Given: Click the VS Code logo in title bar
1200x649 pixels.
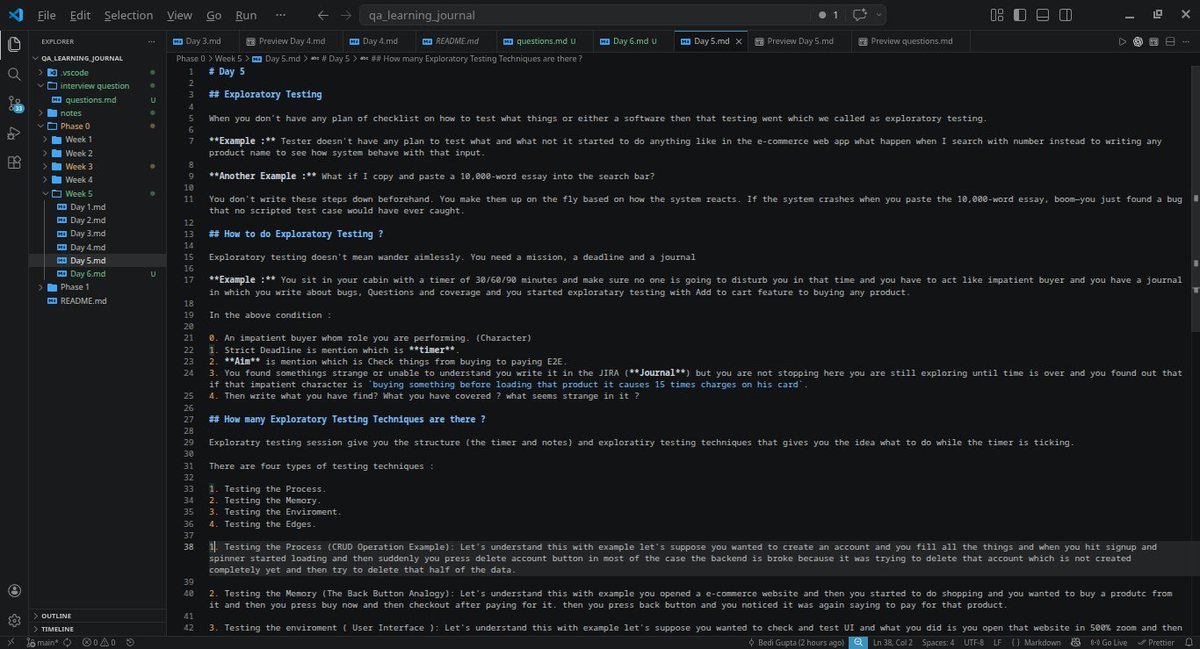Looking at the screenshot, I should [x=14, y=15].
